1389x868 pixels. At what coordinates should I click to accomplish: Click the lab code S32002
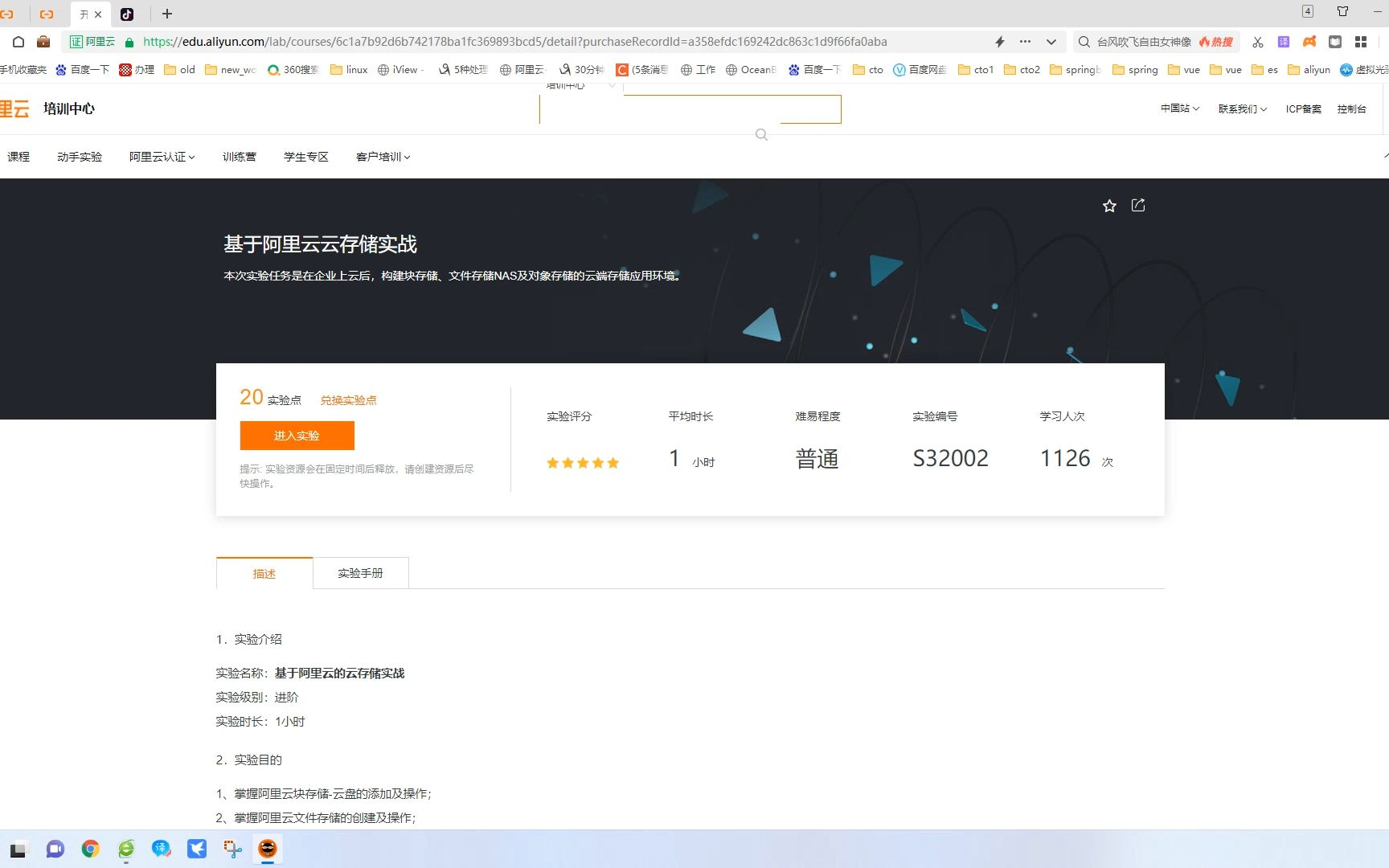tap(950, 458)
